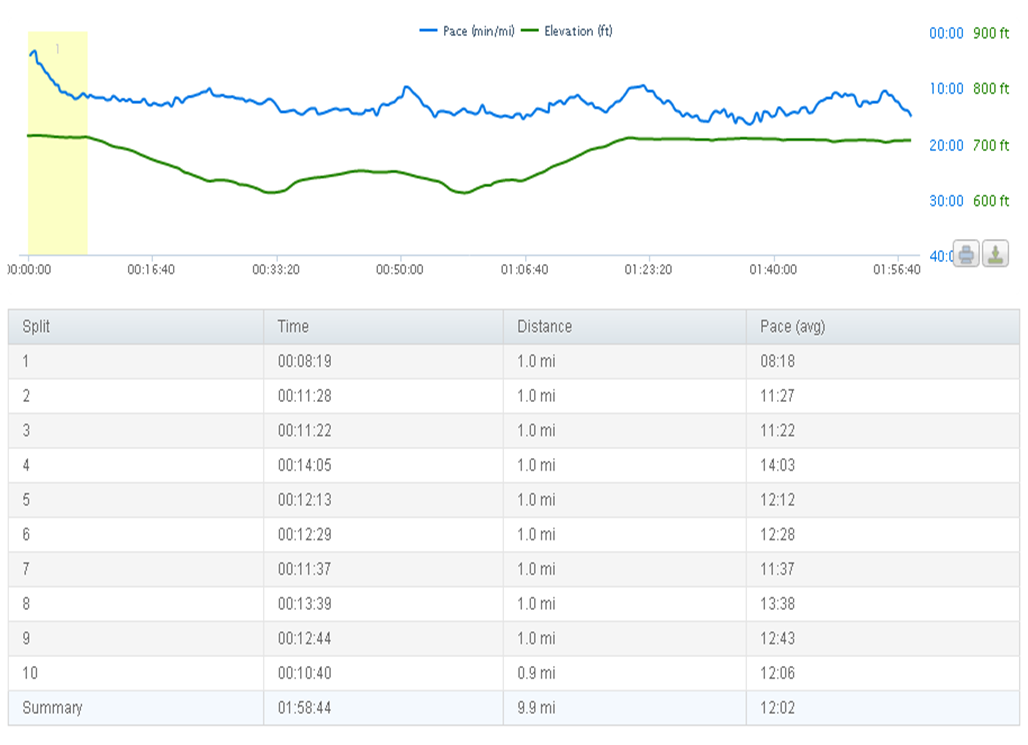Click the Distance column header
1028x745 pixels.
[x=544, y=327]
